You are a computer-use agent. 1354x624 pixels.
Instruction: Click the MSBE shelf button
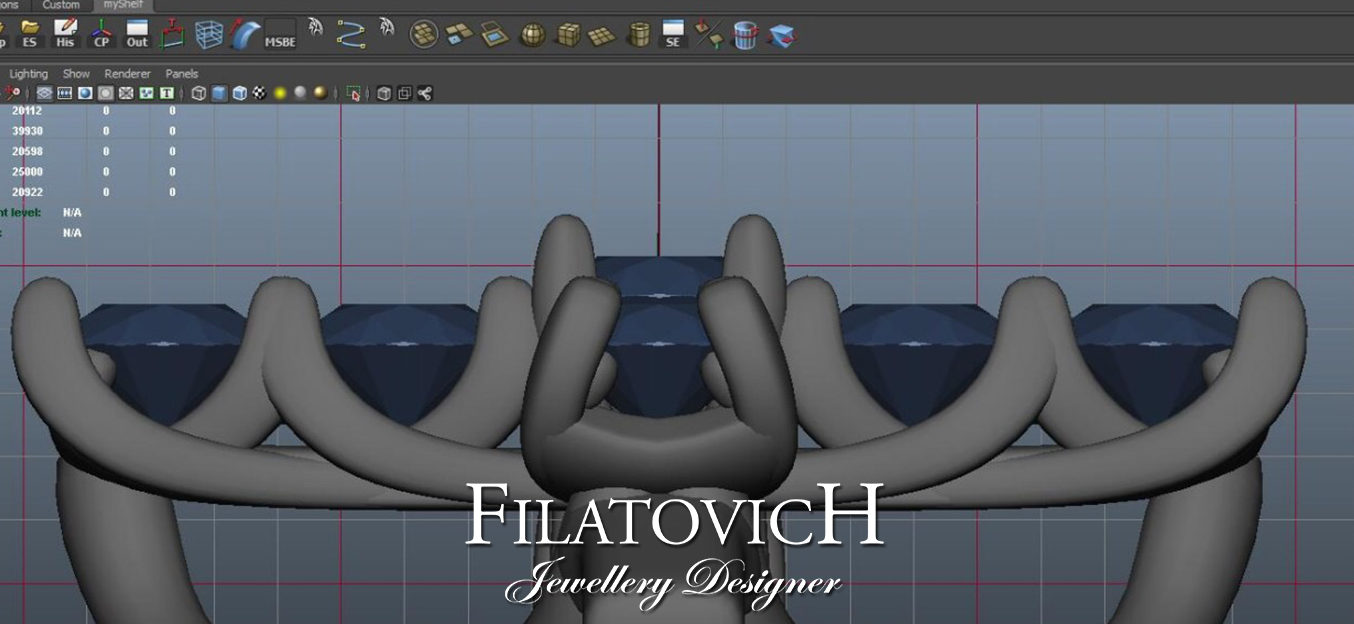[280, 34]
